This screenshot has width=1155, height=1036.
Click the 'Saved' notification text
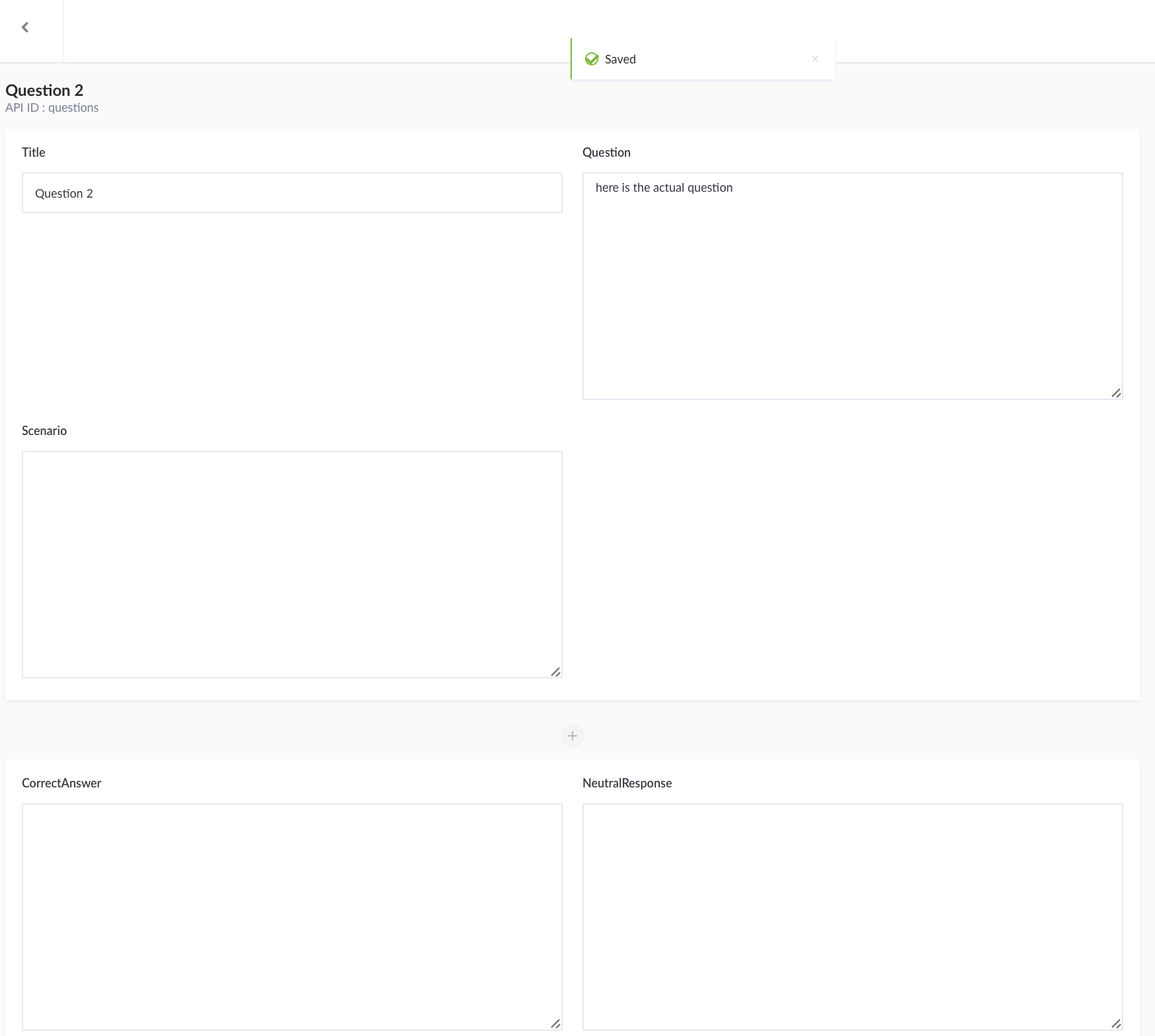[x=620, y=60]
